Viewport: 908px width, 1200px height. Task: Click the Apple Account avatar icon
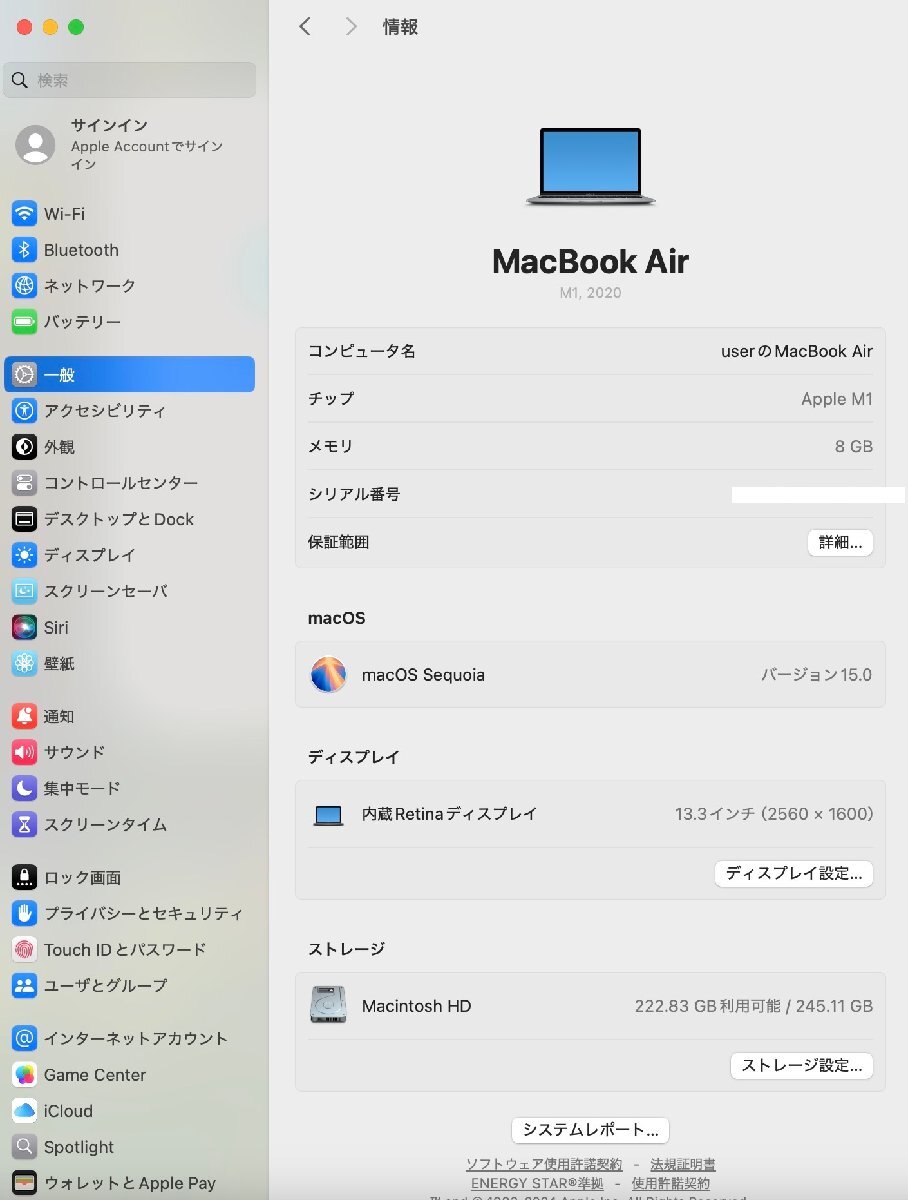[35, 145]
